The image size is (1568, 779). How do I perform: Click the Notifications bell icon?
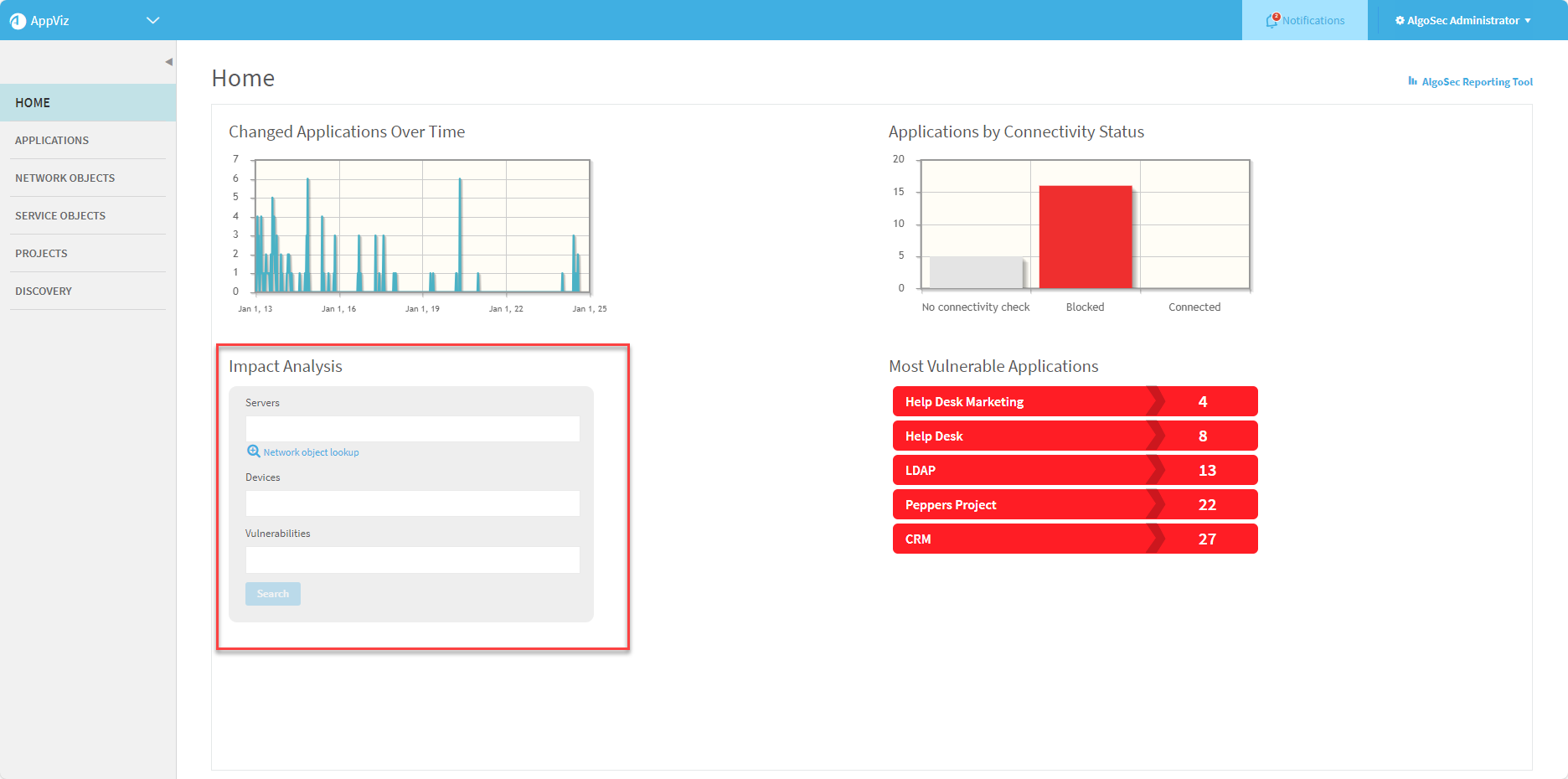pos(1272,21)
